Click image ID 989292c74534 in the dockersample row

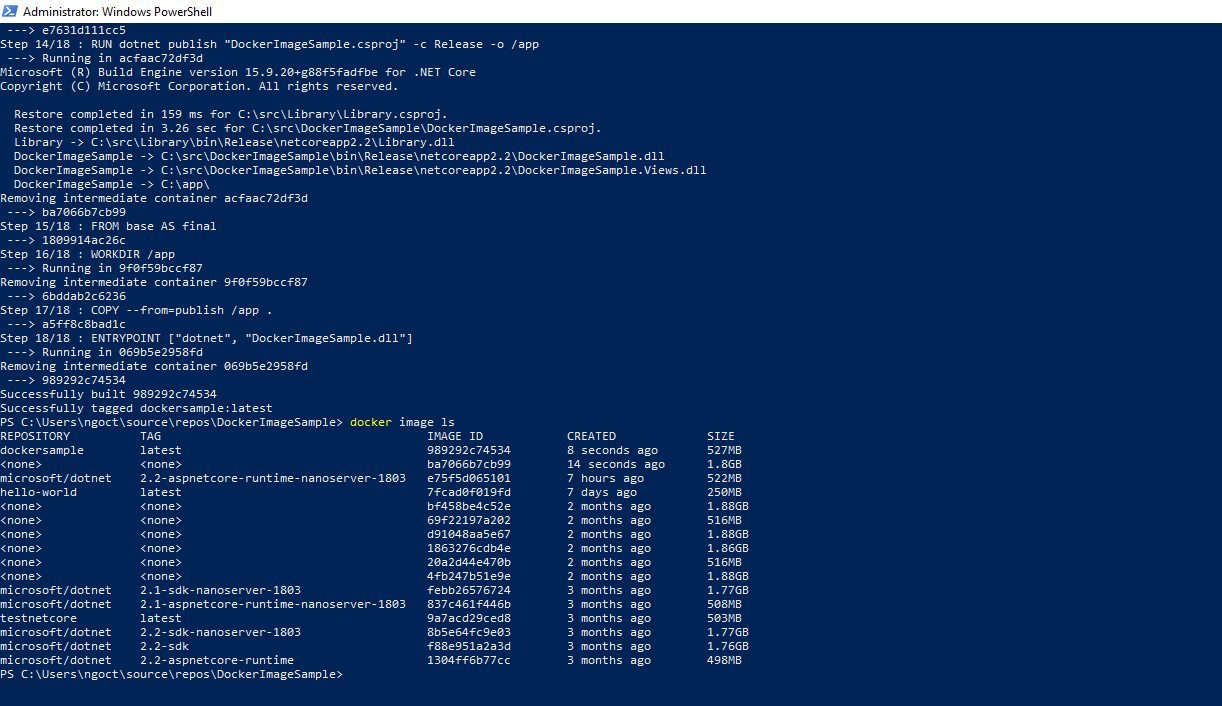point(468,450)
